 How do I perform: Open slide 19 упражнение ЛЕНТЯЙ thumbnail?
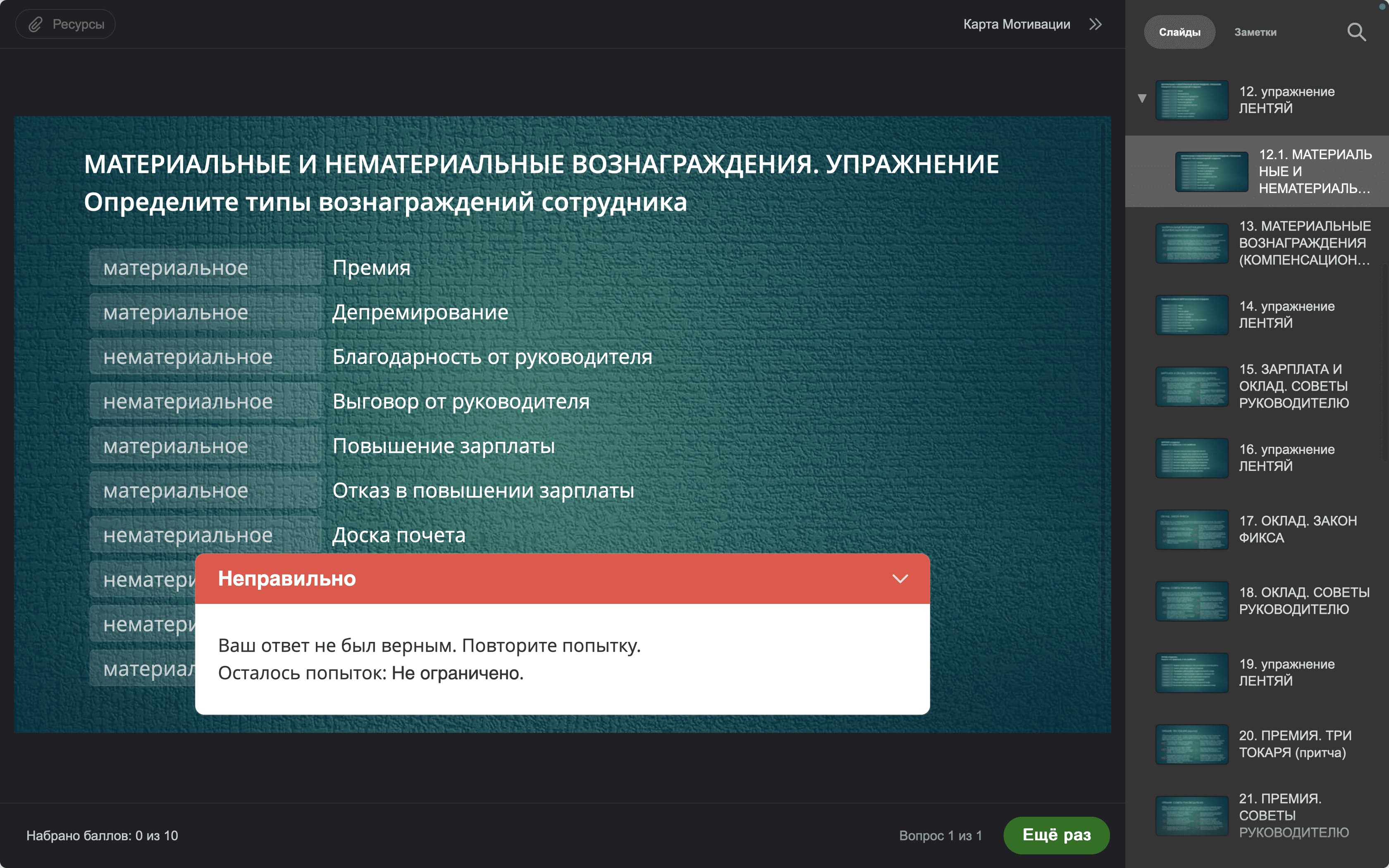click(x=1191, y=672)
